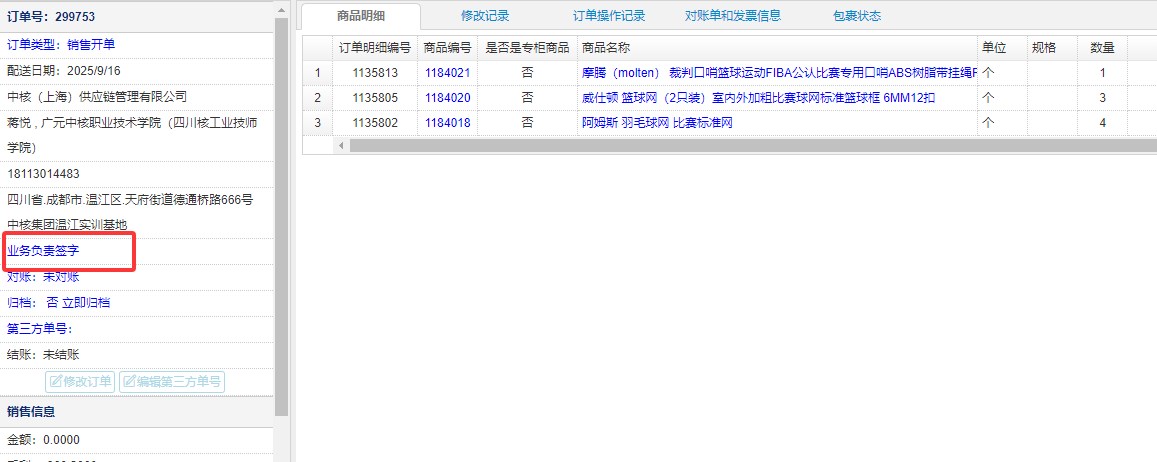Image resolution: width=1157 pixels, height=462 pixels.
Task: Switch to the 对账单和发票信息 tab
Action: click(x=733, y=16)
